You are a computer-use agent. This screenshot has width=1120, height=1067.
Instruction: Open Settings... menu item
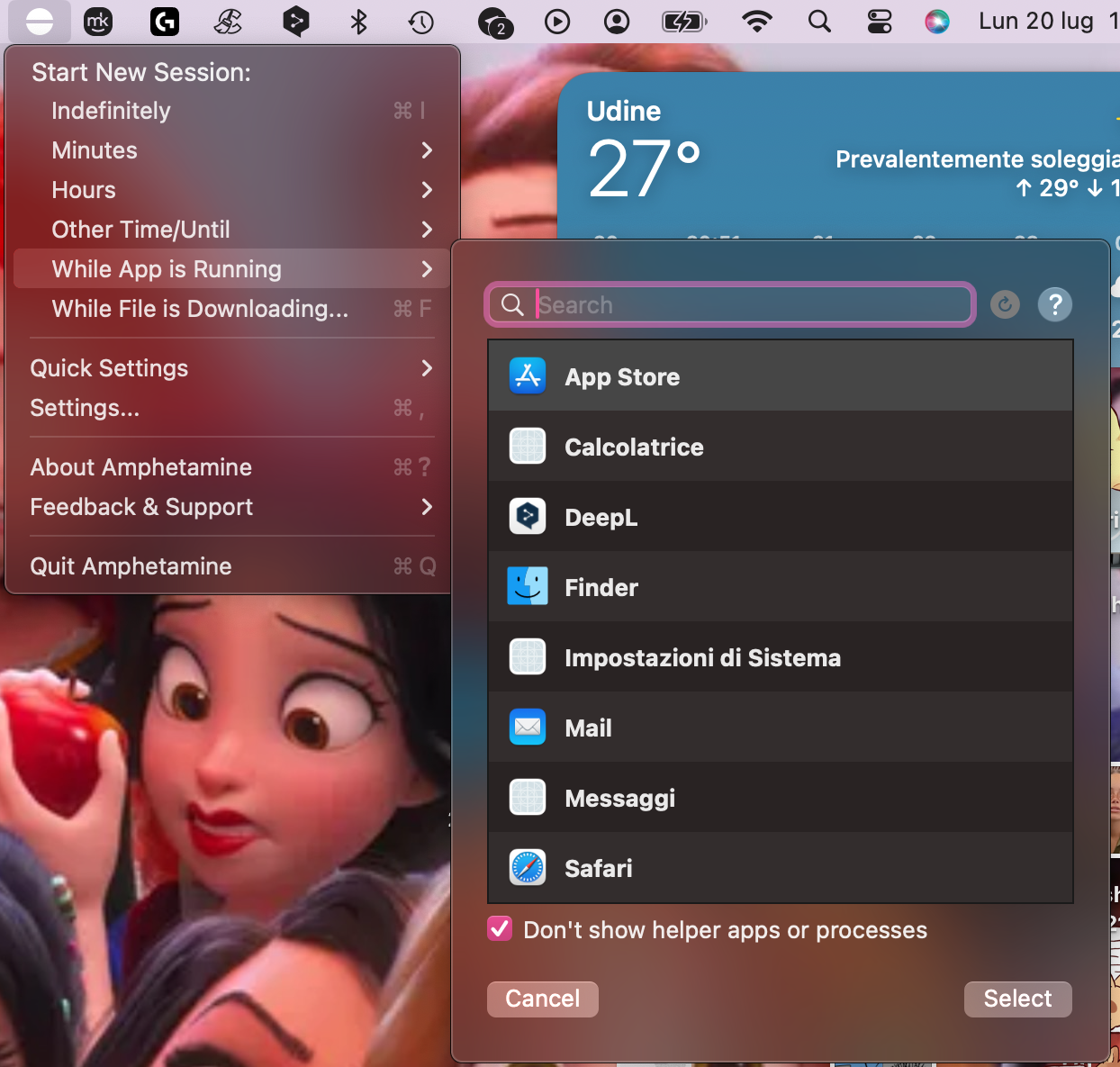coord(231,408)
